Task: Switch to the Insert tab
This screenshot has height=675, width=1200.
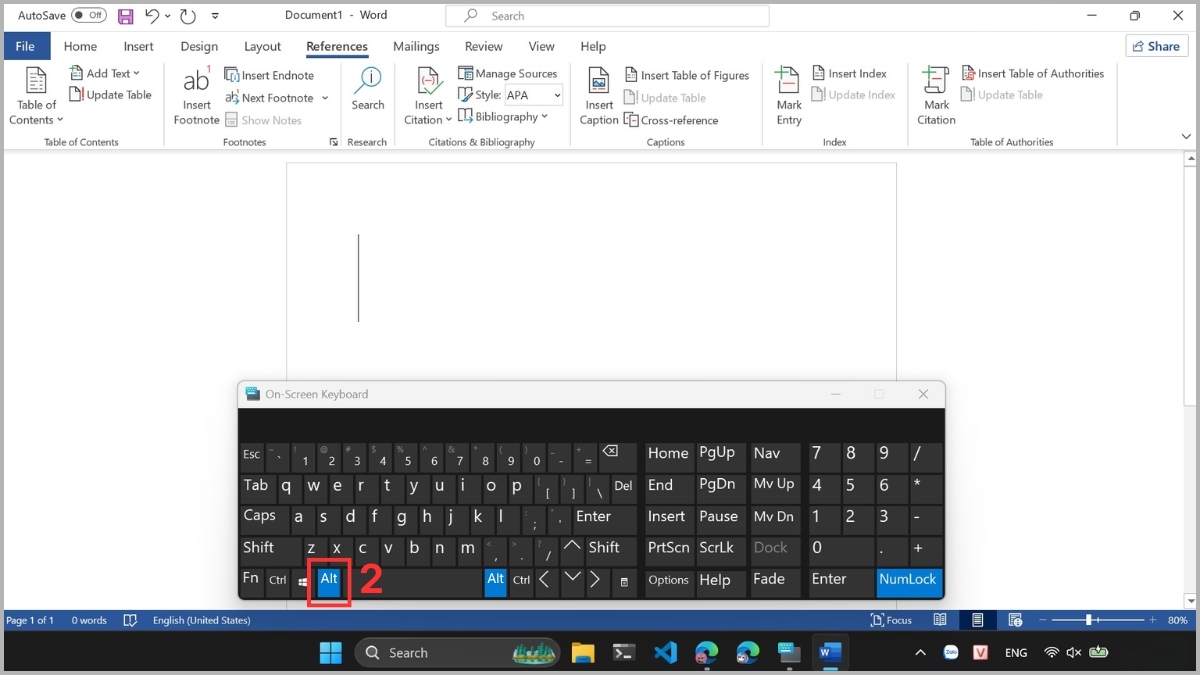Action: click(x=138, y=46)
